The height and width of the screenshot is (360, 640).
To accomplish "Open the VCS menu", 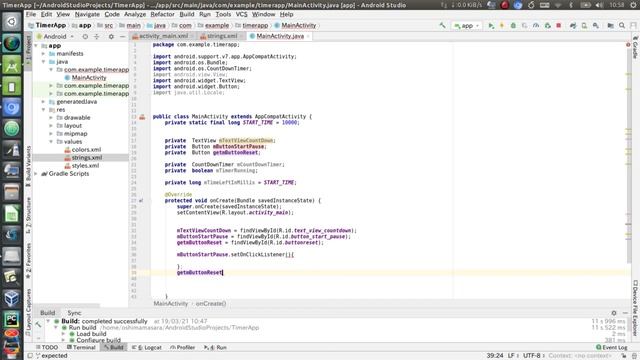I will coord(242,14).
